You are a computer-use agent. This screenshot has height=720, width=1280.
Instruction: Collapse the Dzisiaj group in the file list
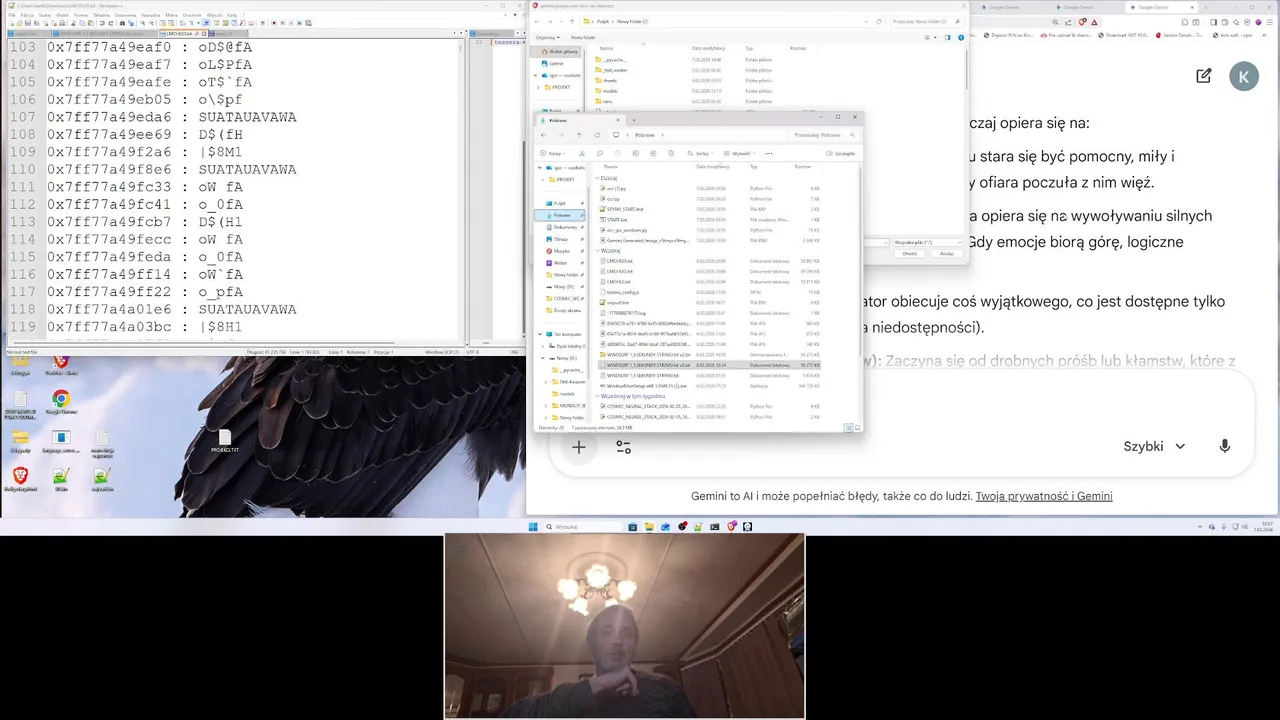pos(597,178)
